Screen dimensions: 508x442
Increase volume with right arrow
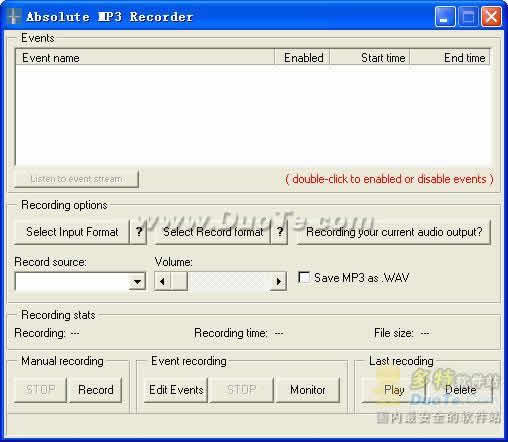tap(278, 282)
